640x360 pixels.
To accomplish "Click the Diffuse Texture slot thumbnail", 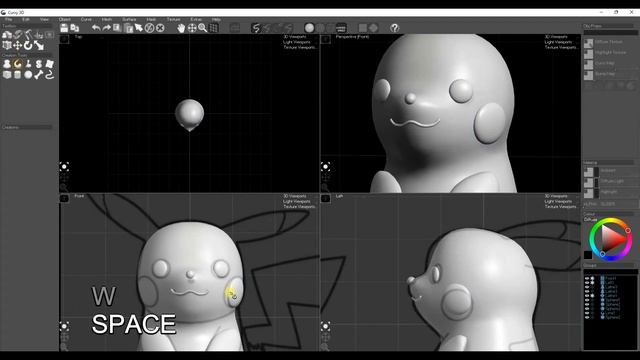I will coord(588,43).
